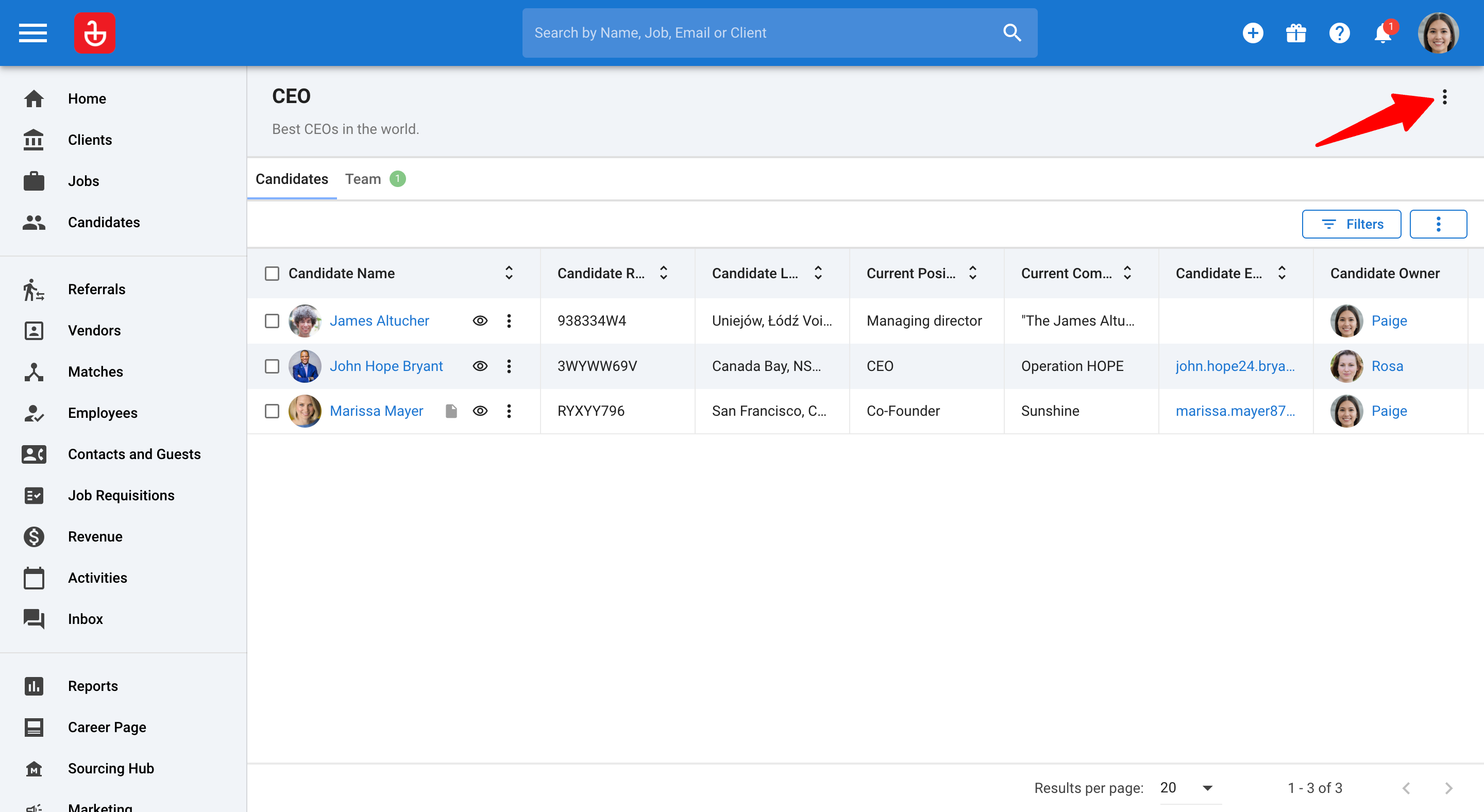This screenshot has height=812, width=1484.
Task: Select all candidates header checkbox
Action: pyautogui.click(x=272, y=274)
